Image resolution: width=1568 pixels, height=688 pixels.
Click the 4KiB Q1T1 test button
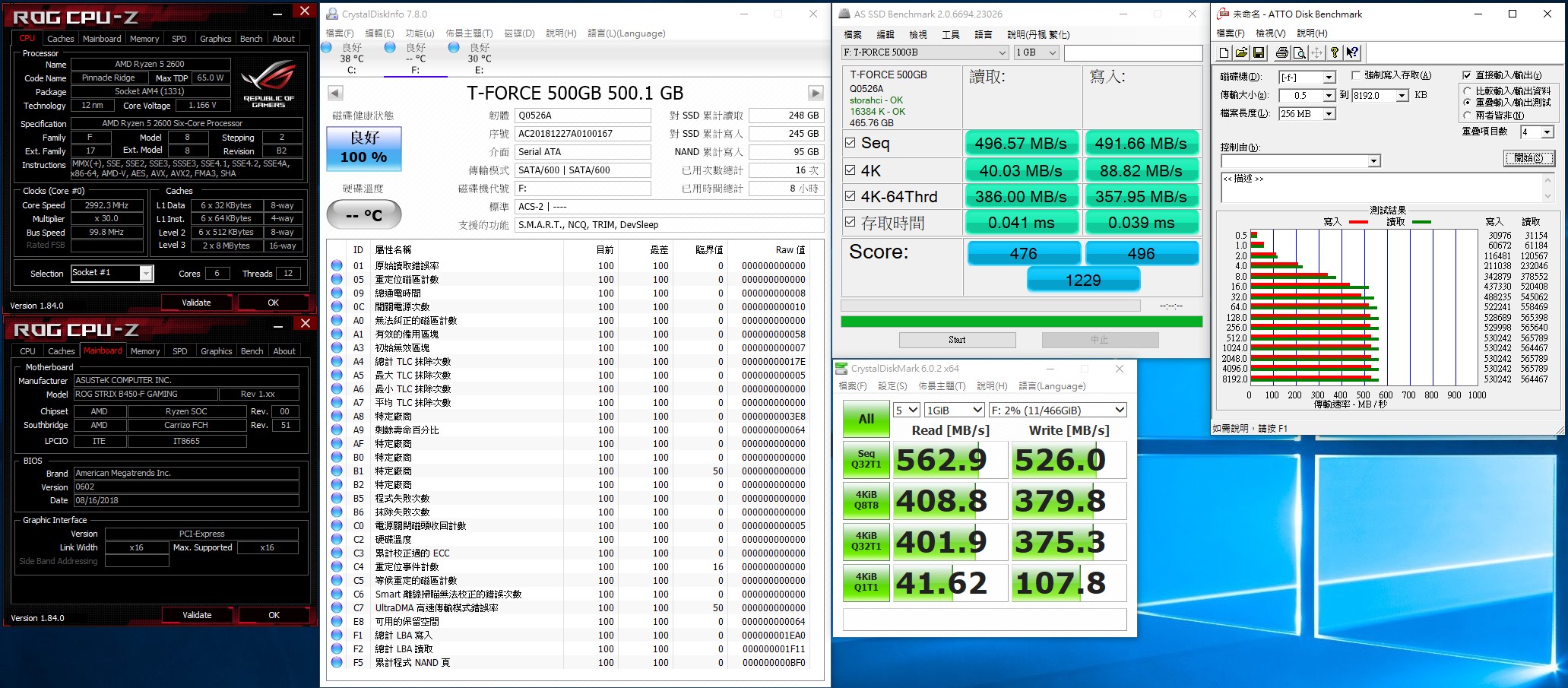coord(866,582)
